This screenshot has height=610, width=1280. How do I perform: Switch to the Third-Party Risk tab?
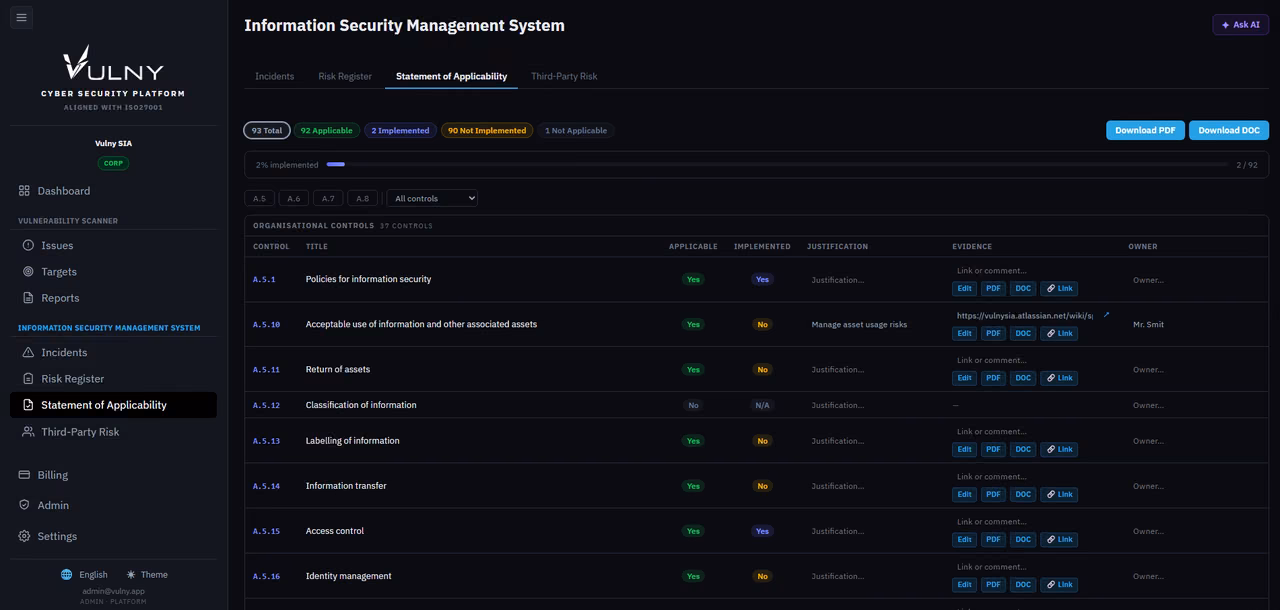[x=564, y=76]
